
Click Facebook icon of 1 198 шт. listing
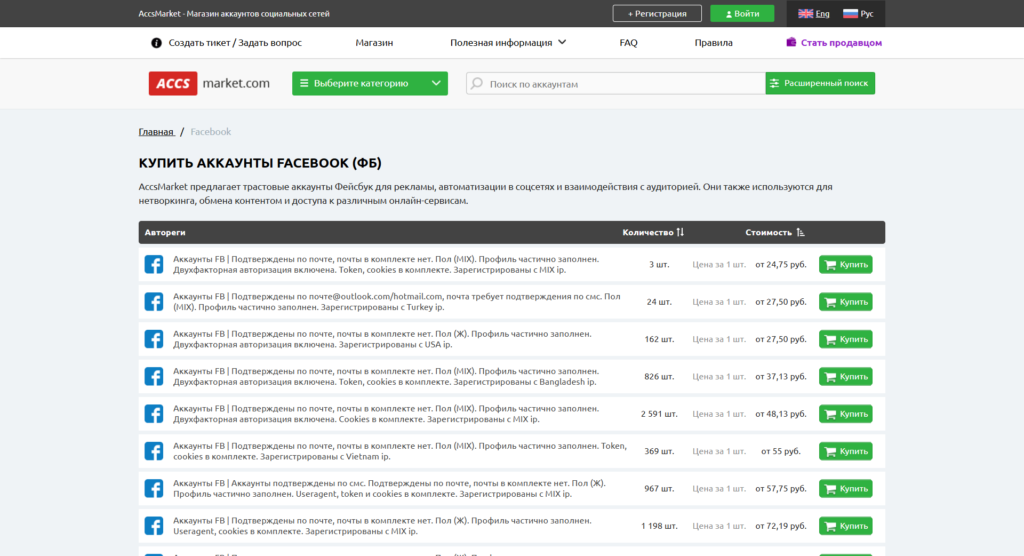[154, 525]
